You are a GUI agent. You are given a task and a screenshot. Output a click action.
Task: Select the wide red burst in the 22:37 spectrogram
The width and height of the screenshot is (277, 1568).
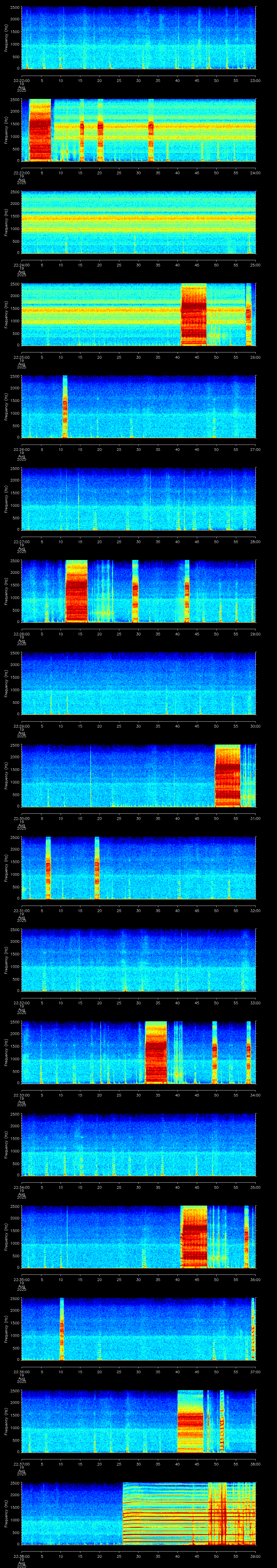click(x=190, y=1421)
